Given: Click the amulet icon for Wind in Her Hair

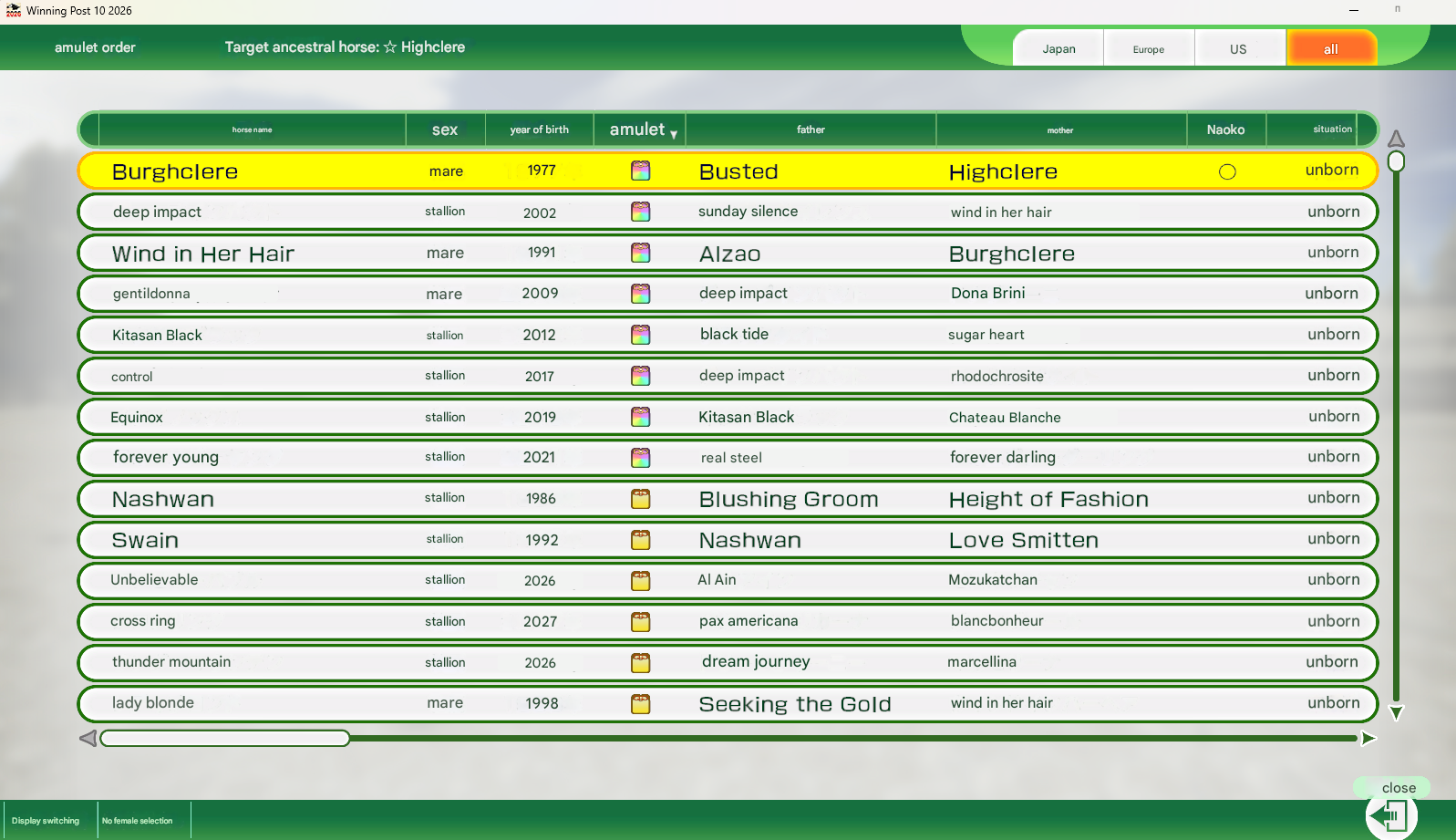Looking at the screenshot, I should pos(641,253).
